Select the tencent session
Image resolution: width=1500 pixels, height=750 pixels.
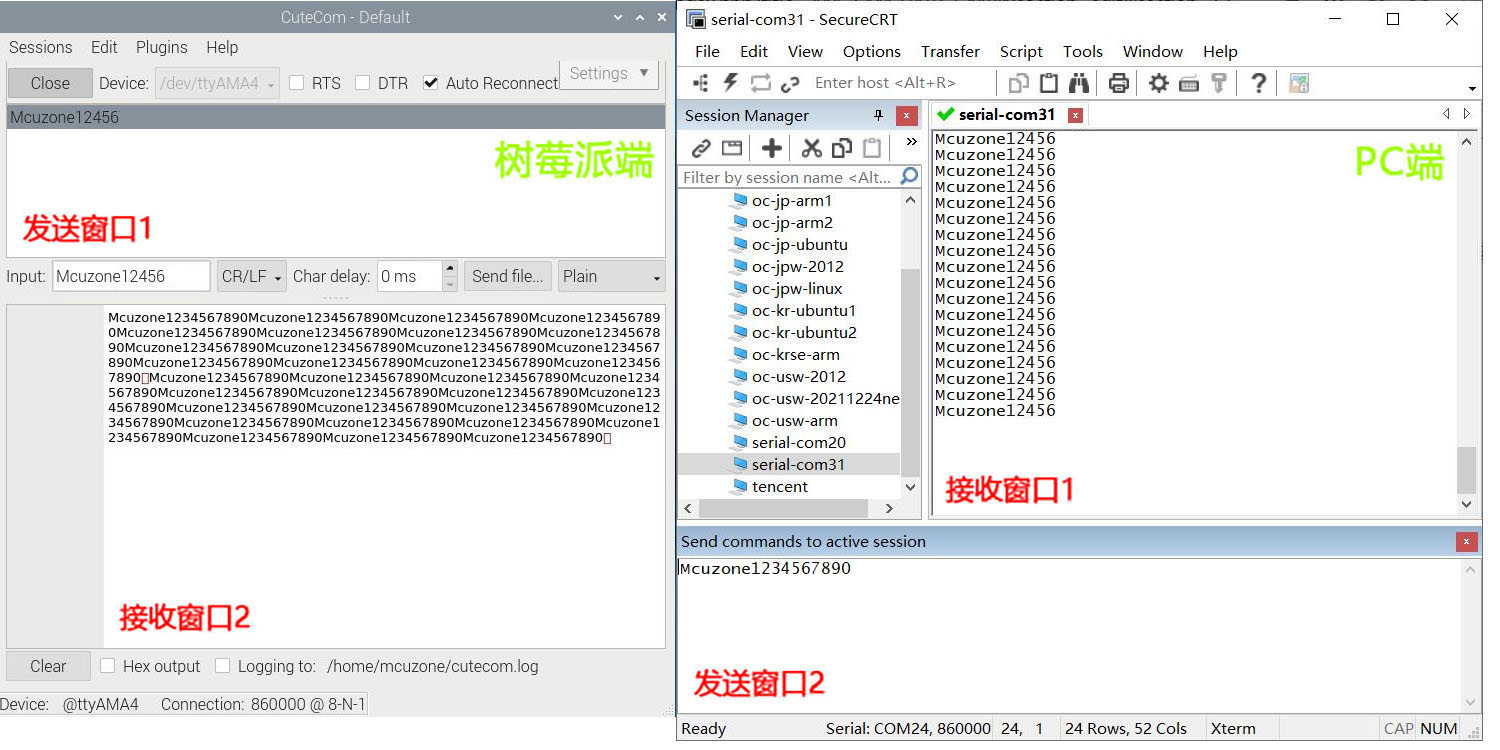(x=779, y=486)
